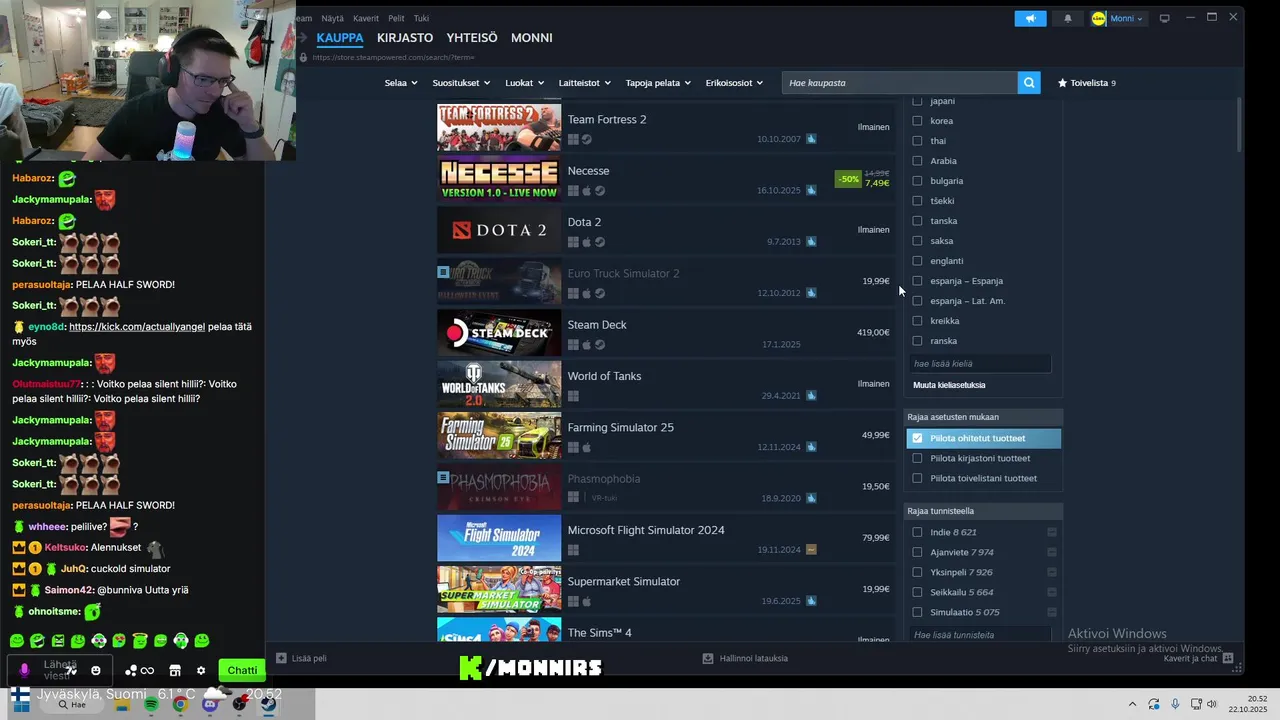The width and height of the screenshot is (1280, 720).
Task: Expand the Suositukset dropdown
Action: pyautogui.click(x=461, y=83)
